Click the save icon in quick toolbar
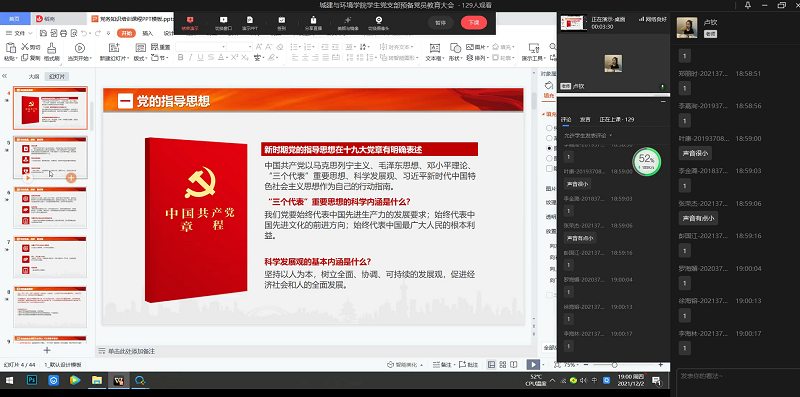 pos(44,33)
